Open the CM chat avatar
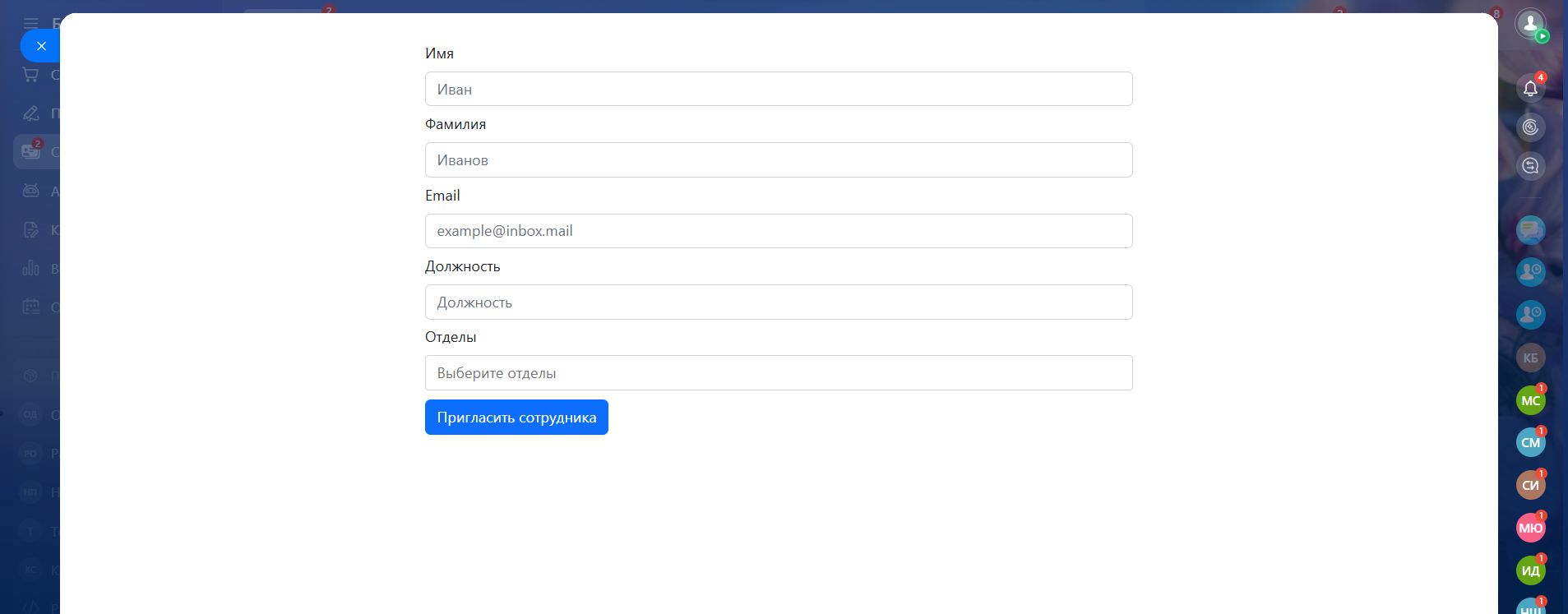This screenshot has width=1568, height=614. tap(1530, 442)
